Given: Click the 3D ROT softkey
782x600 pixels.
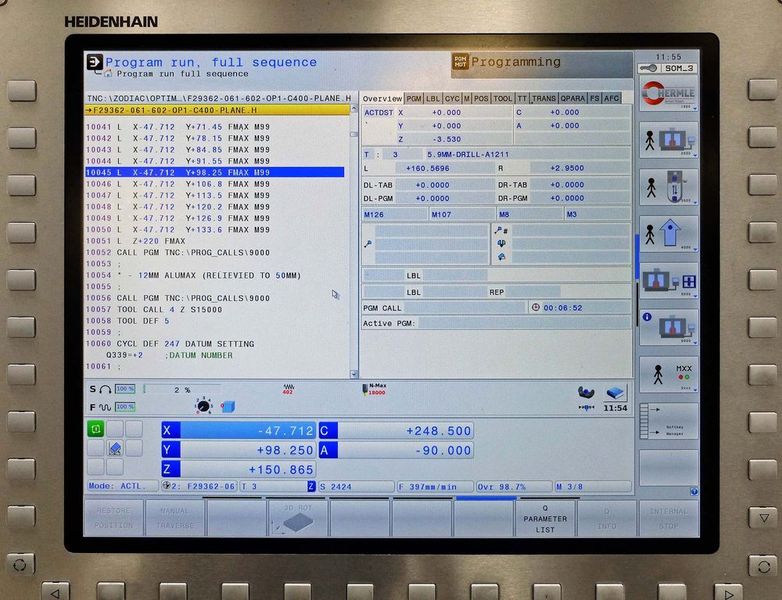Looking at the screenshot, I should (298, 518).
